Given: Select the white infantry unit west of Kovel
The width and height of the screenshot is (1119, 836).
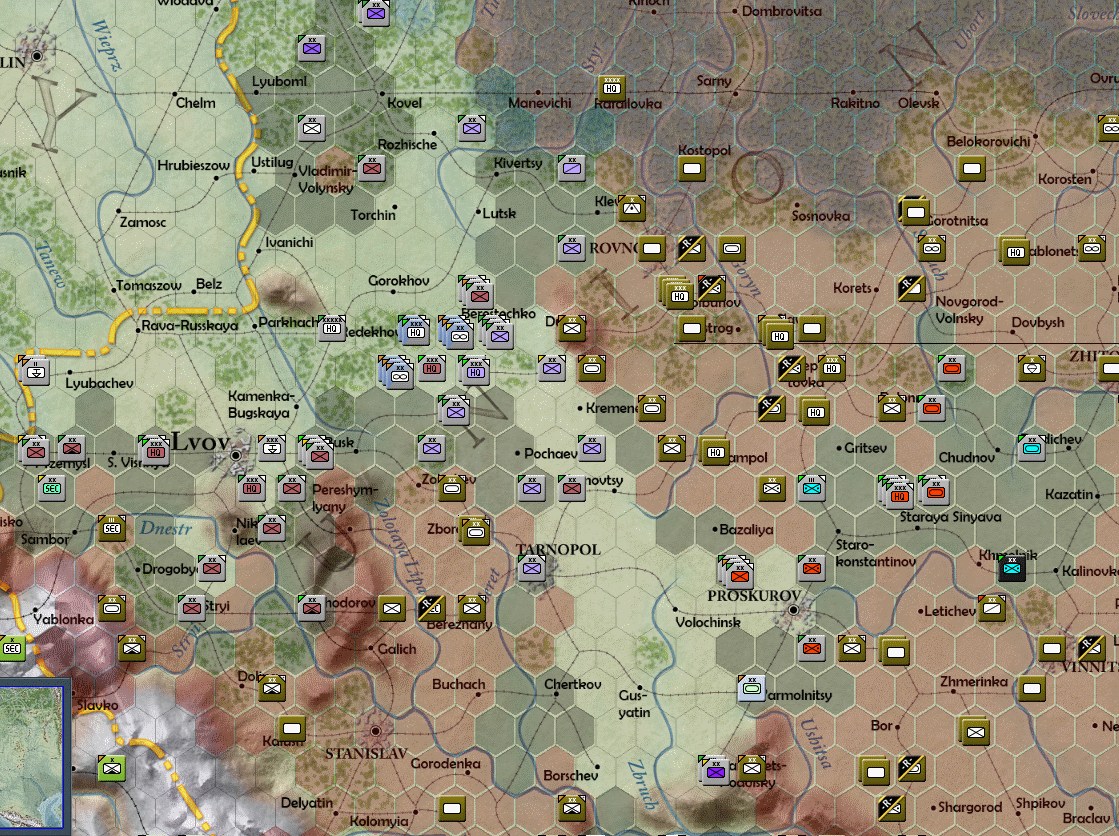Looking at the screenshot, I should (312, 129).
